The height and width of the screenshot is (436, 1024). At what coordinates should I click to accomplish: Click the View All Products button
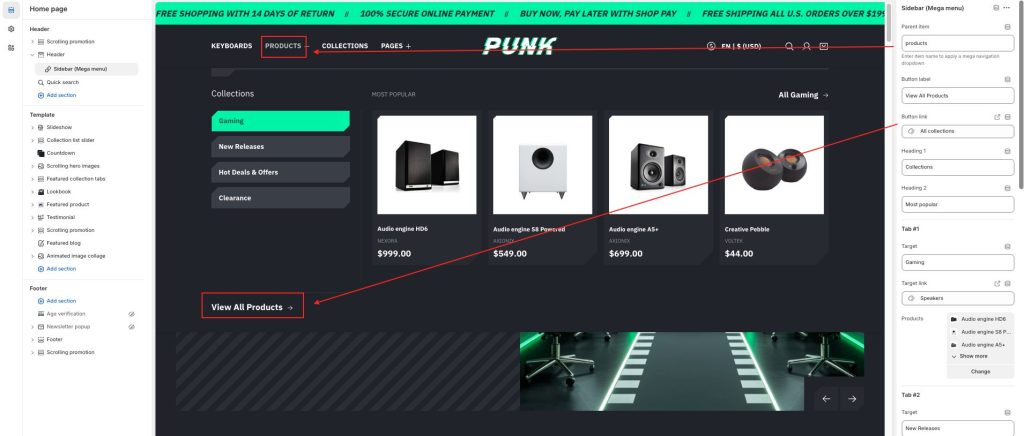click(252, 307)
